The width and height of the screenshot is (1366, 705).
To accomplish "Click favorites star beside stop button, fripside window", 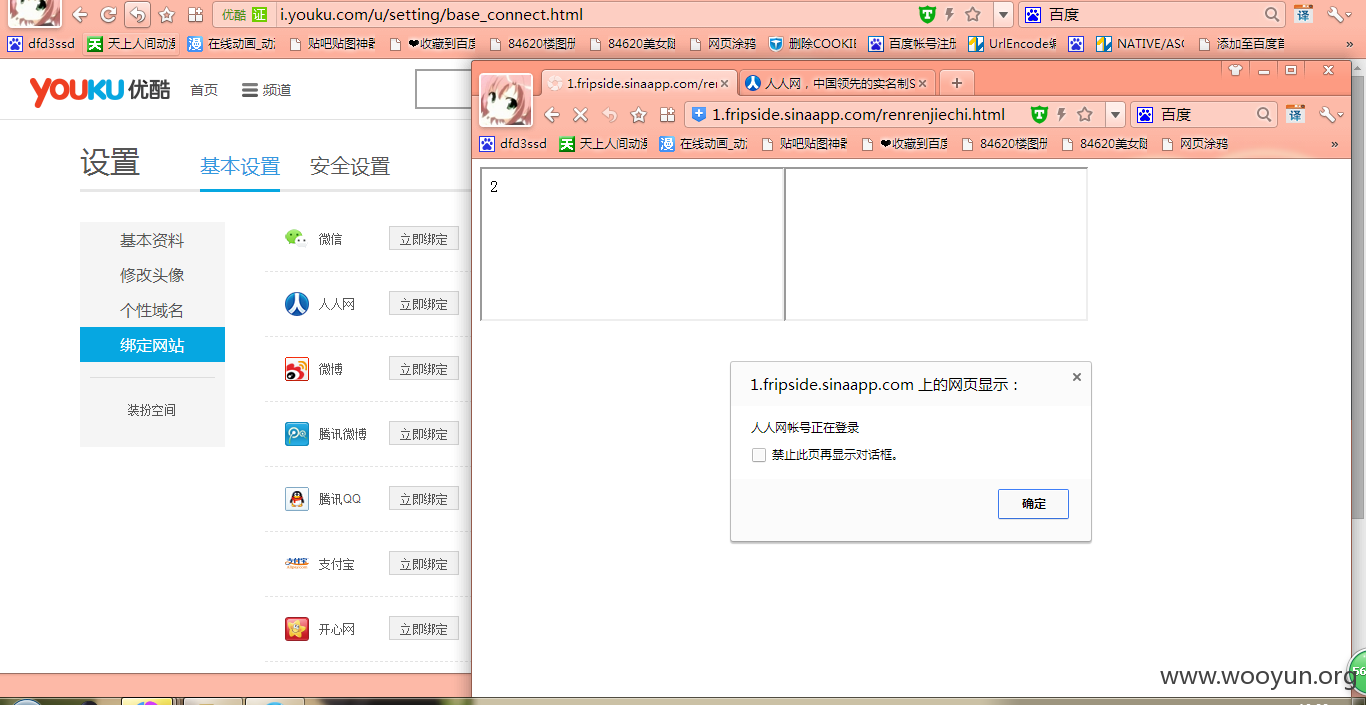I will 638,114.
